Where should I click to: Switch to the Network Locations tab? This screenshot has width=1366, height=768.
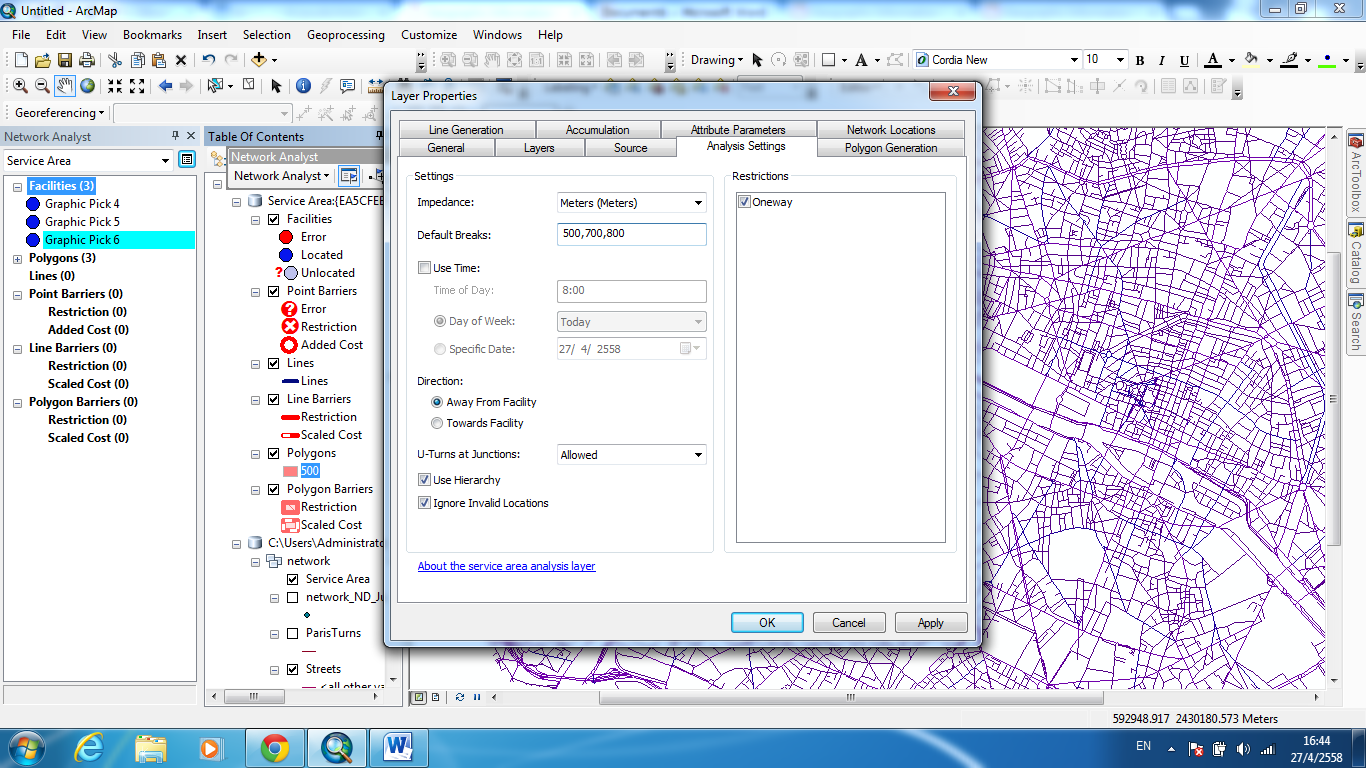pyautogui.click(x=891, y=130)
